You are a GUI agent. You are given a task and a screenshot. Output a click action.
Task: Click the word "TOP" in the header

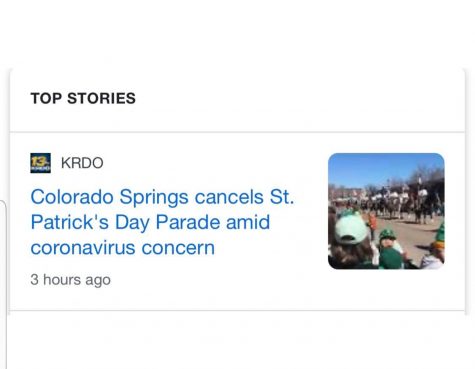coord(46,98)
